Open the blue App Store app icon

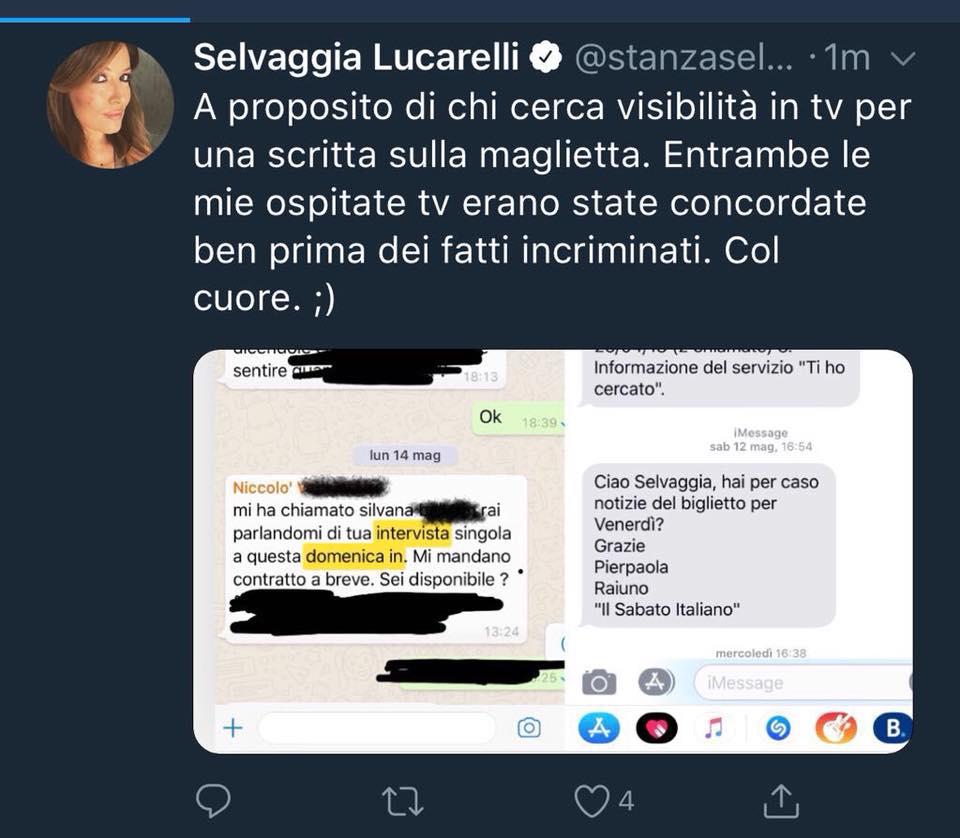599,728
